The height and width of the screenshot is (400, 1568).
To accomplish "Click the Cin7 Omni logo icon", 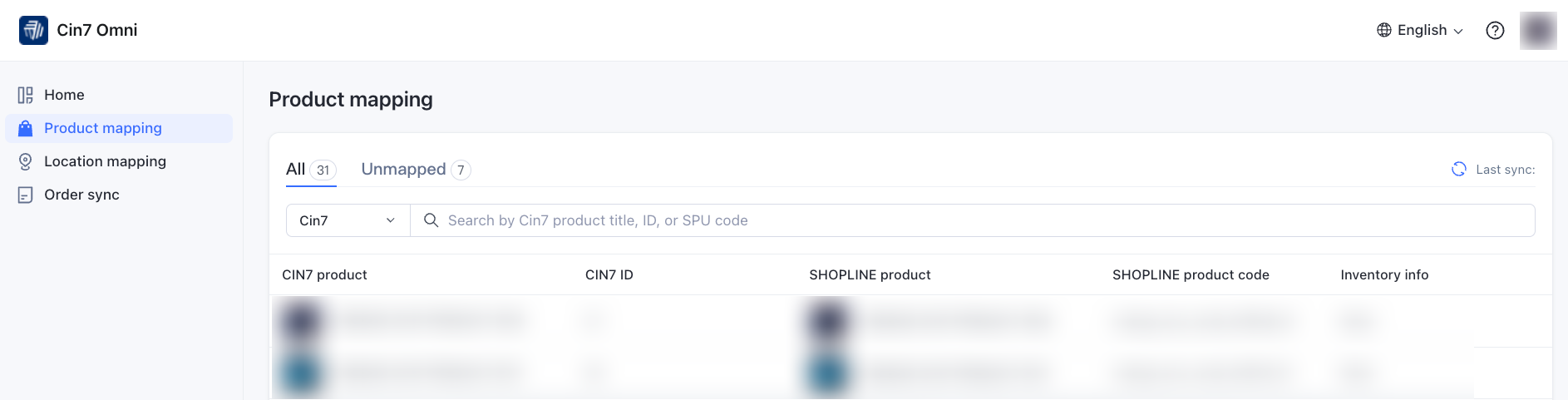I will 33,31.
